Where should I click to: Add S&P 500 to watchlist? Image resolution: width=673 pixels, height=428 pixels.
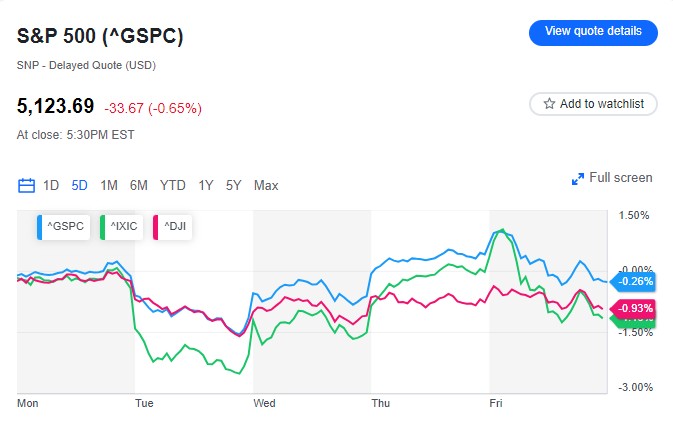point(593,103)
